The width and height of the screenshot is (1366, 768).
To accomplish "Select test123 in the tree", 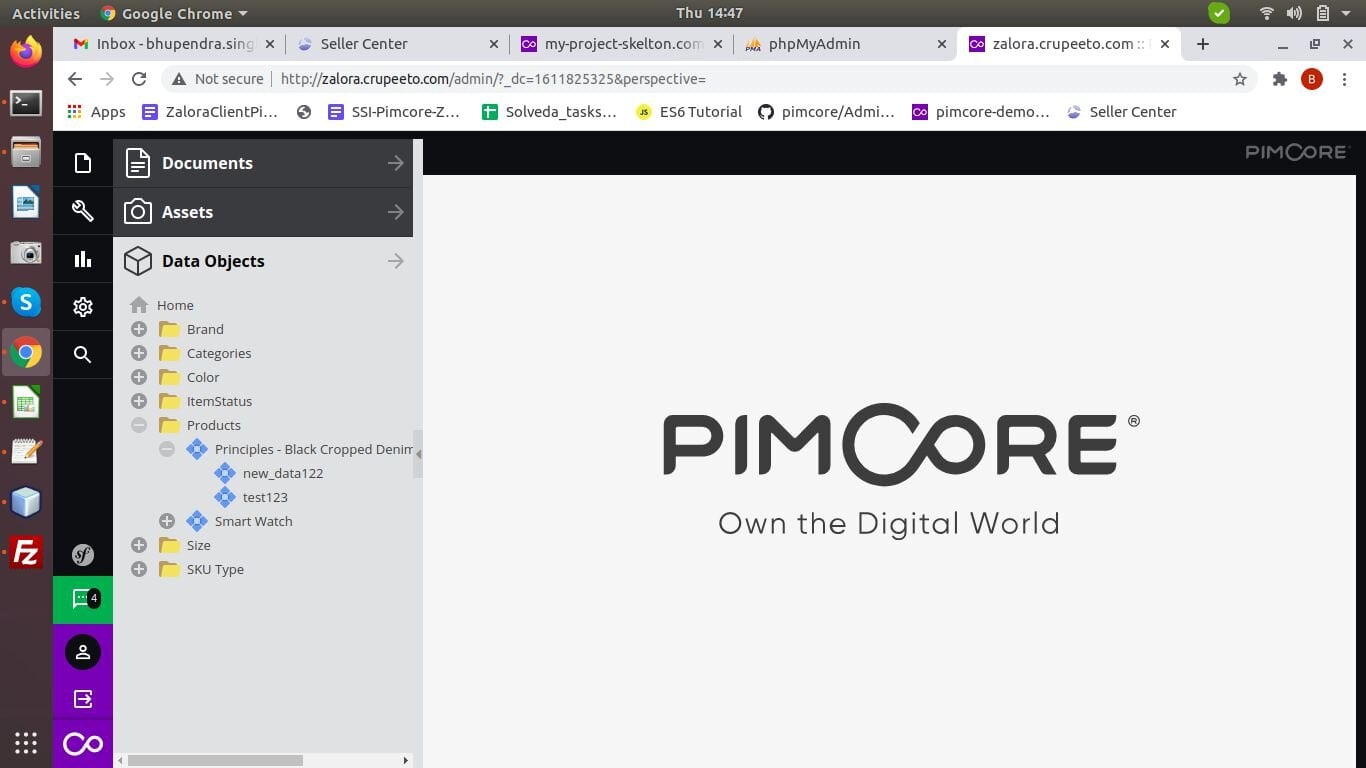I will pyautogui.click(x=265, y=497).
